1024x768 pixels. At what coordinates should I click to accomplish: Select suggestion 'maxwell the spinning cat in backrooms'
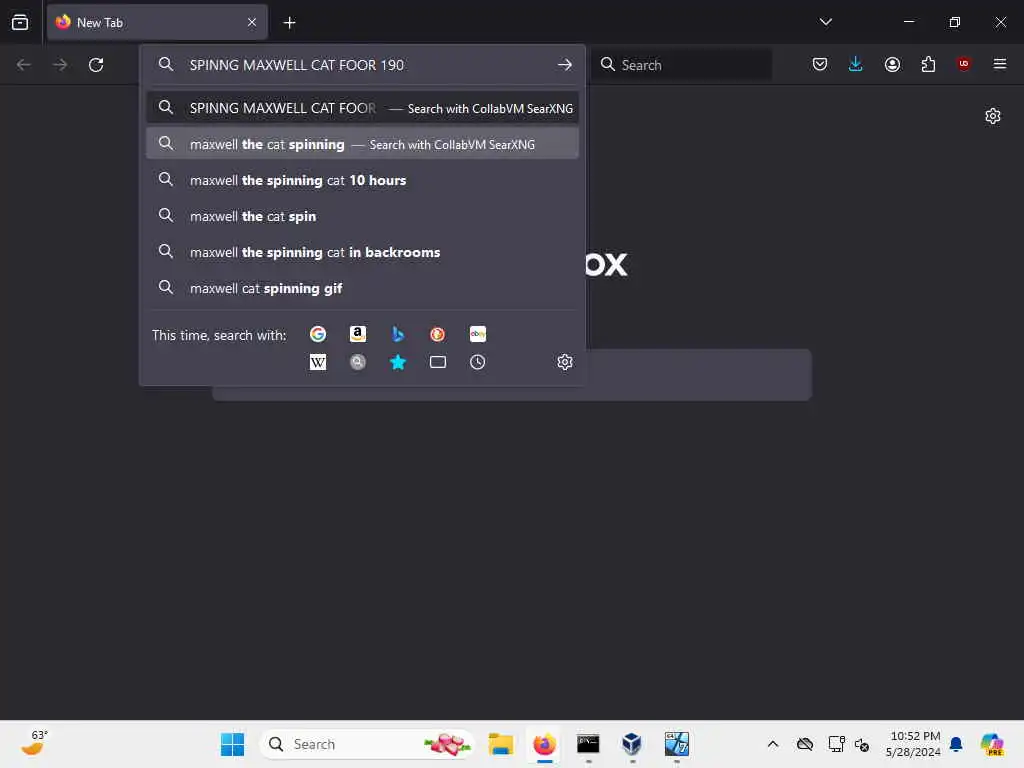(x=362, y=252)
